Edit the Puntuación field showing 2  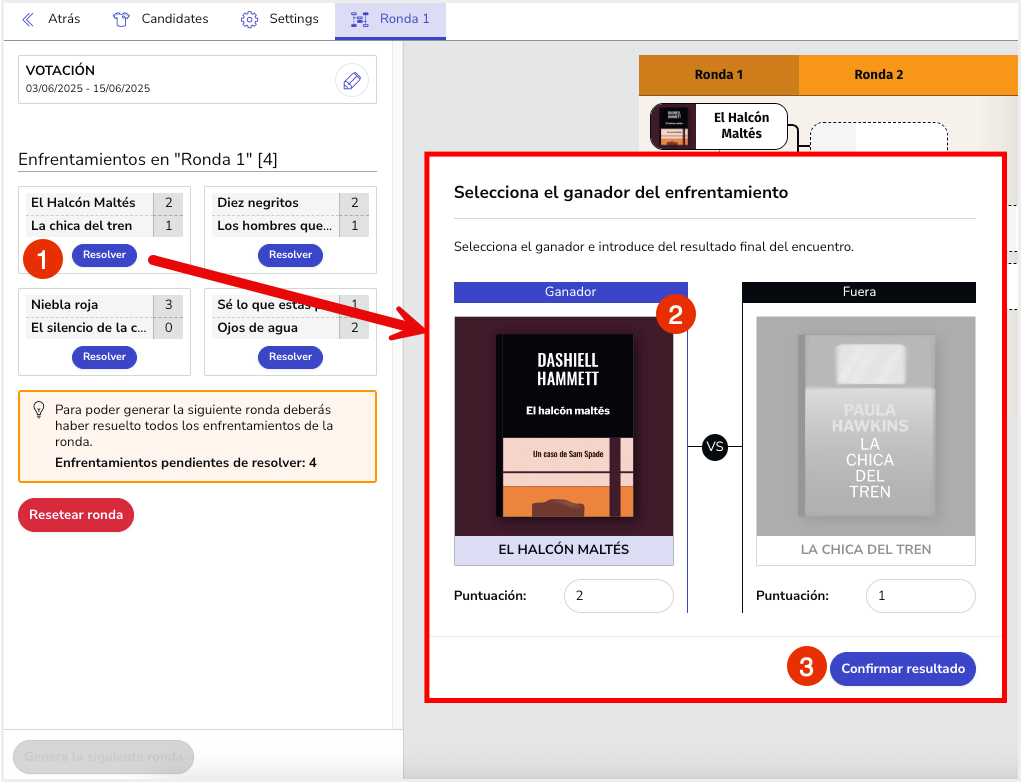pyautogui.click(x=619, y=596)
